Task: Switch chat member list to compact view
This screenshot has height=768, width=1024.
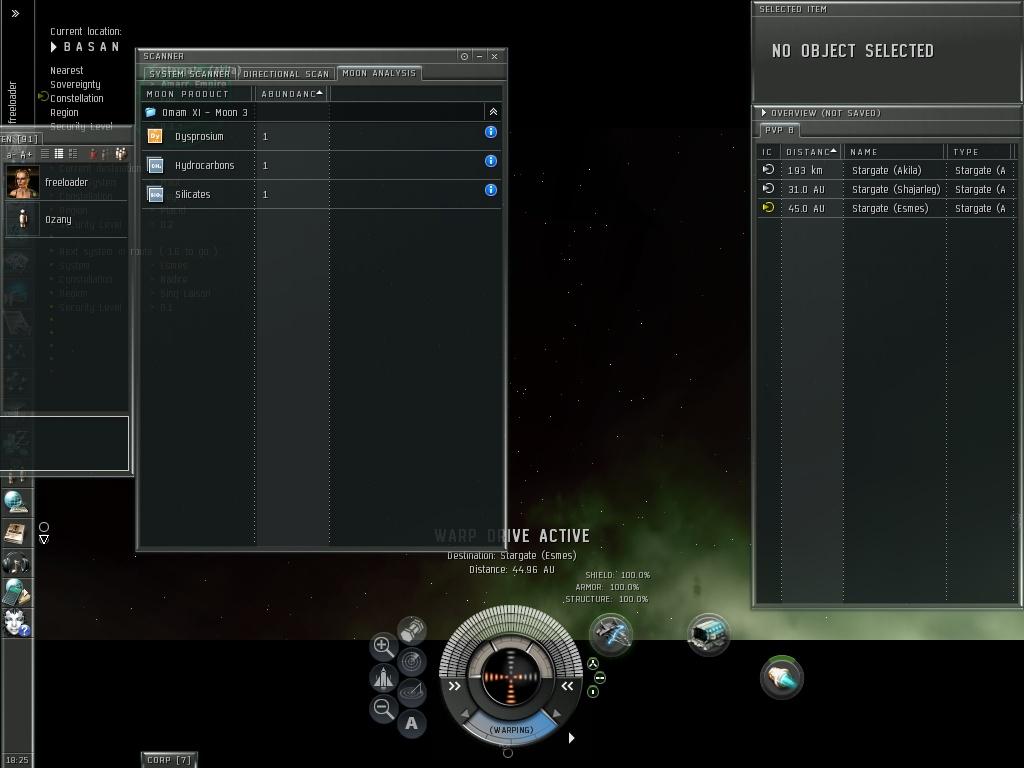Action: pyautogui.click(x=44, y=154)
